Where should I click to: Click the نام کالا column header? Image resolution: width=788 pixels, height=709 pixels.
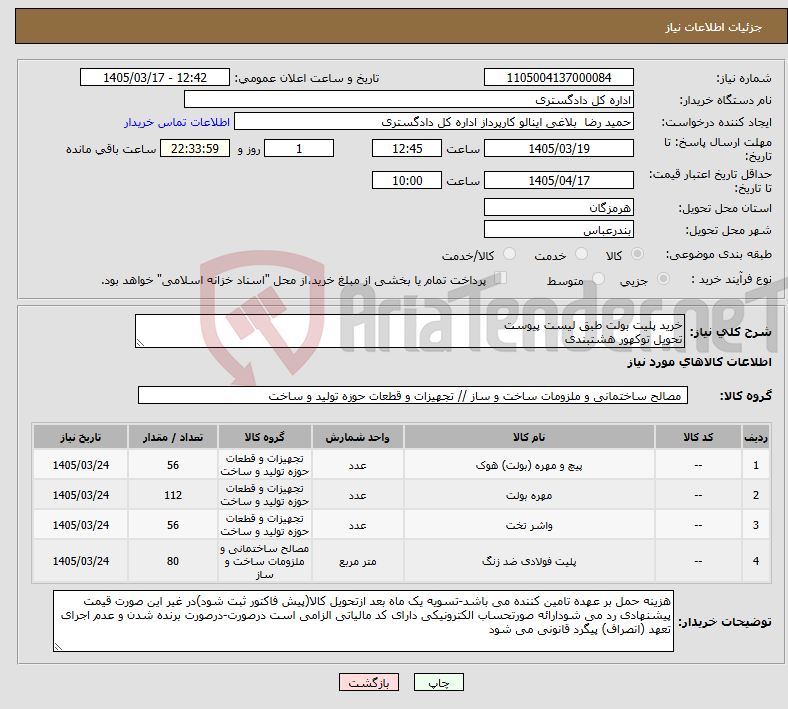point(529,437)
